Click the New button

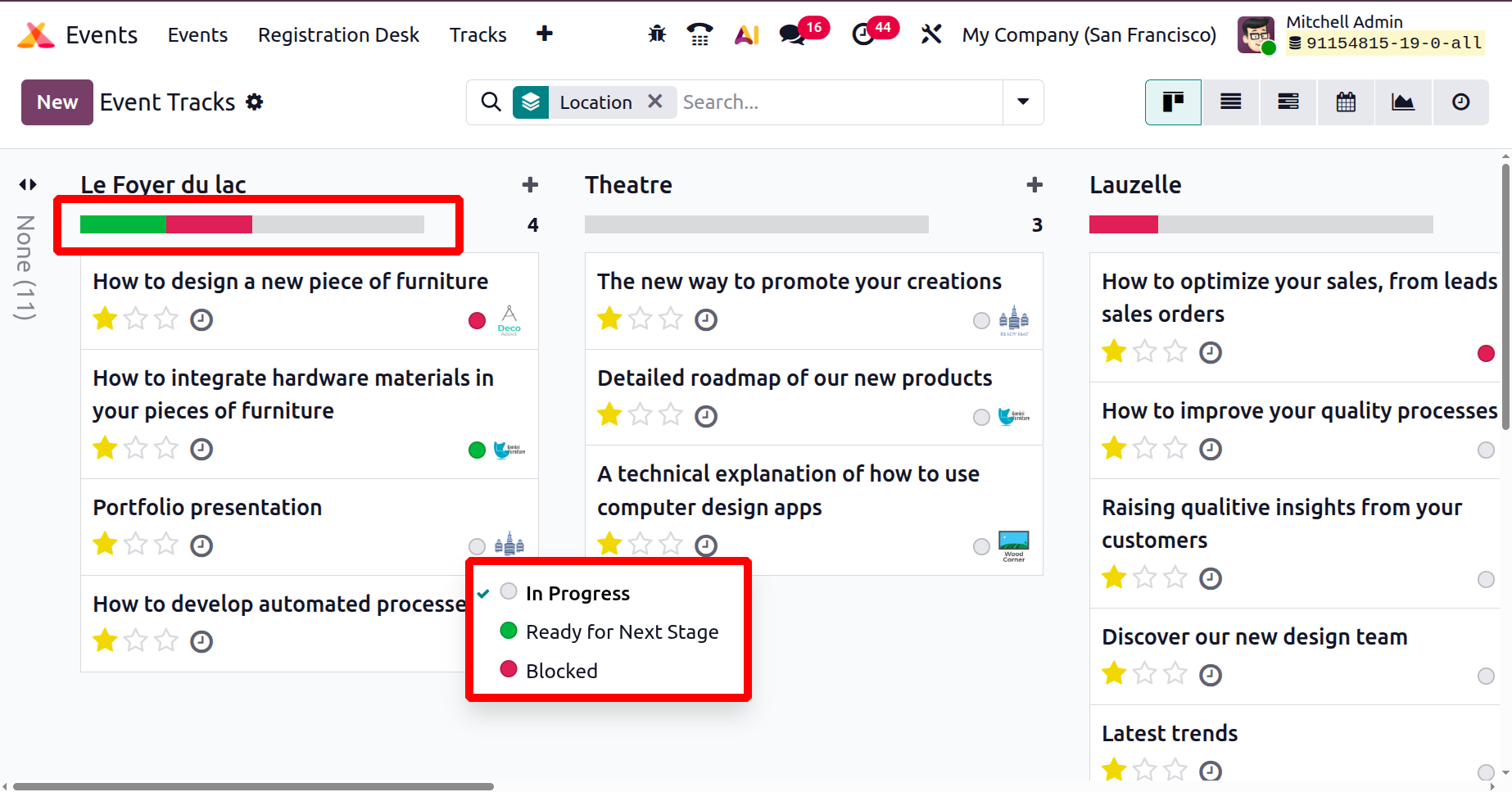[x=57, y=102]
